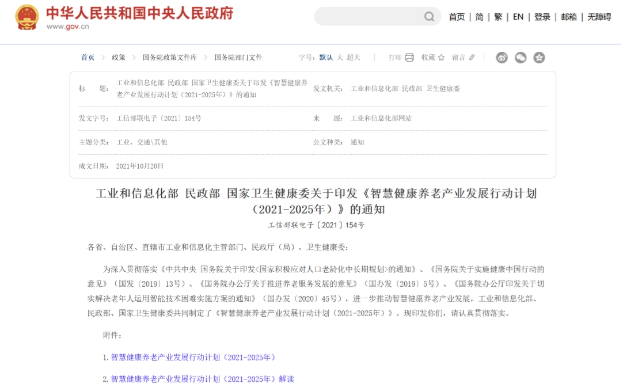Screen dimensions: 622x387
Task: Click the 主题分类 value 工业、交通\其他
Action: coord(142,142)
